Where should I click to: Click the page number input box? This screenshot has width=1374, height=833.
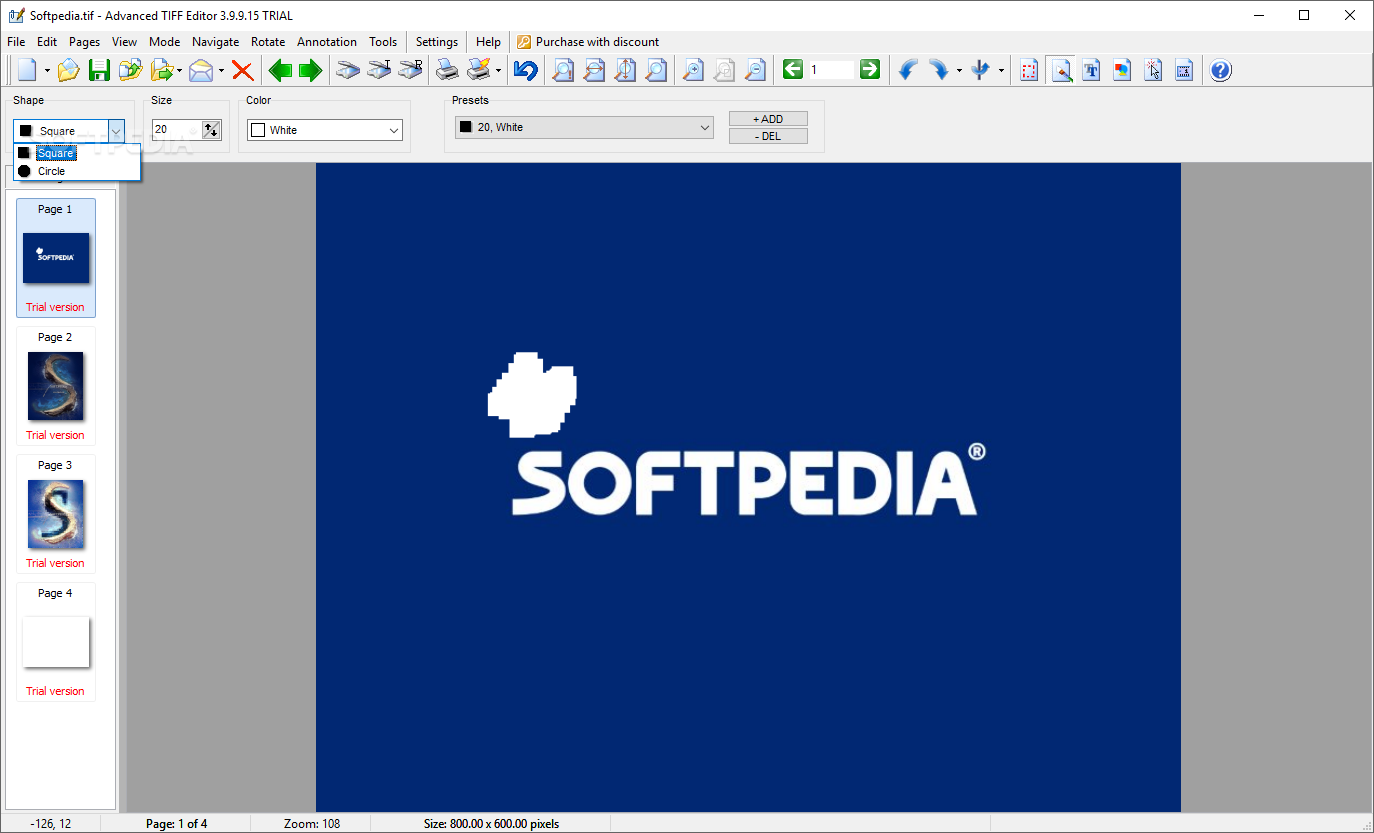831,69
